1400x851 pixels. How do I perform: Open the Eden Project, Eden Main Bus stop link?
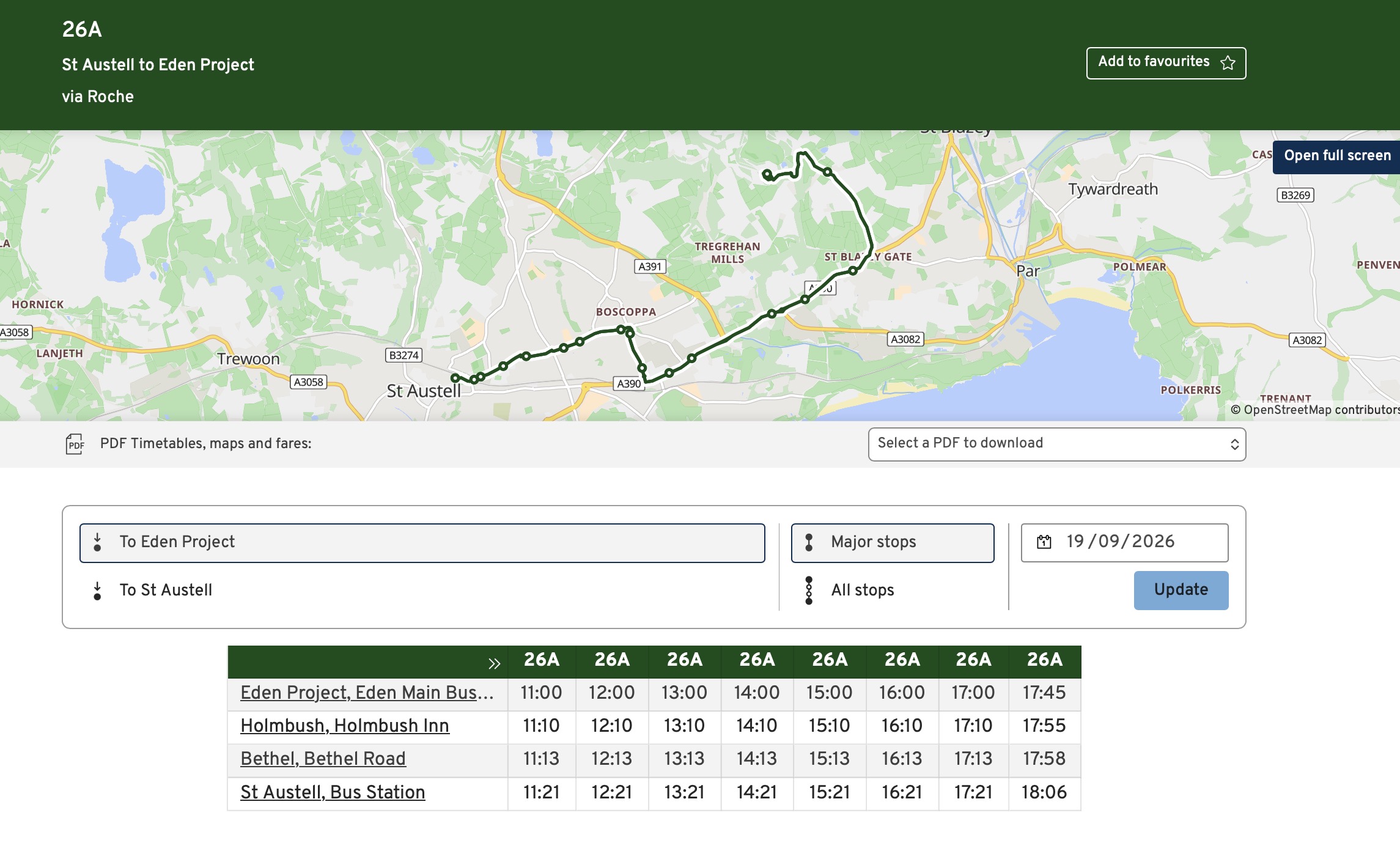coord(367,693)
